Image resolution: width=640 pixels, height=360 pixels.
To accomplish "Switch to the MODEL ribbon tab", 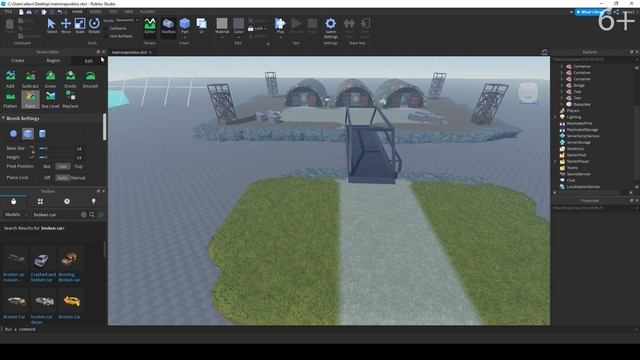I will pos(95,12).
